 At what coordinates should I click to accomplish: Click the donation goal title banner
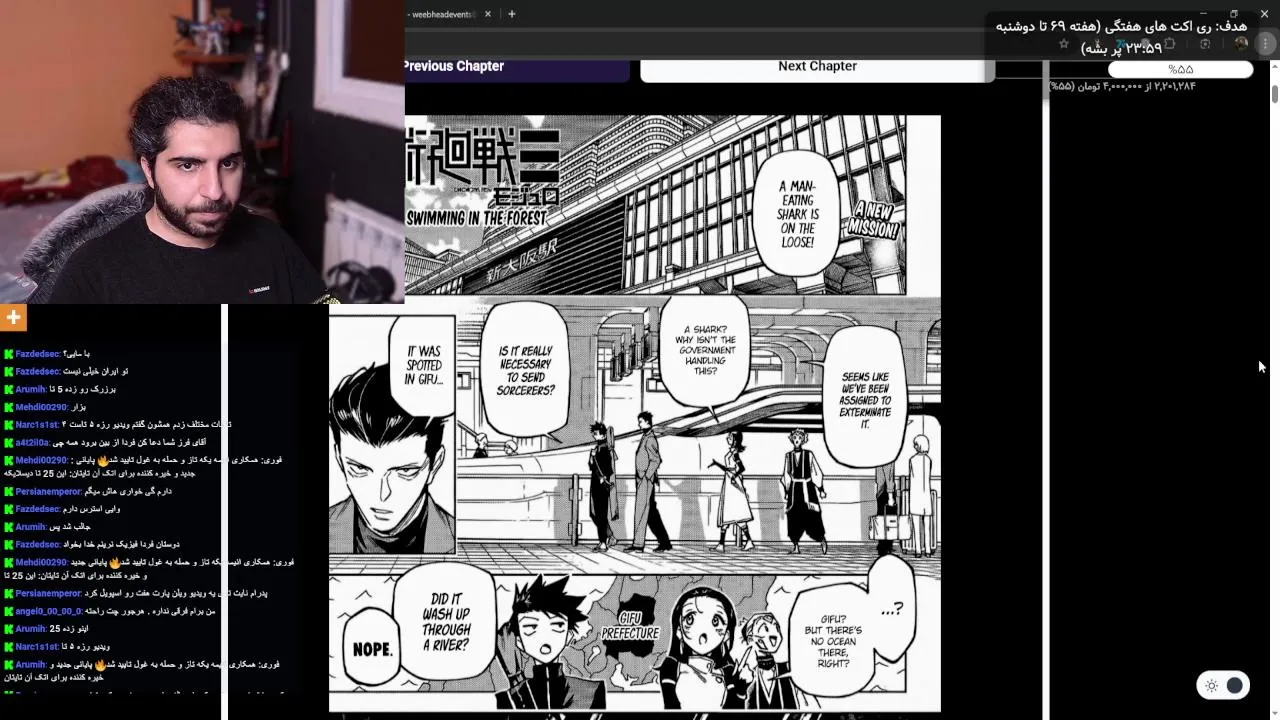tap(1120, 36)
